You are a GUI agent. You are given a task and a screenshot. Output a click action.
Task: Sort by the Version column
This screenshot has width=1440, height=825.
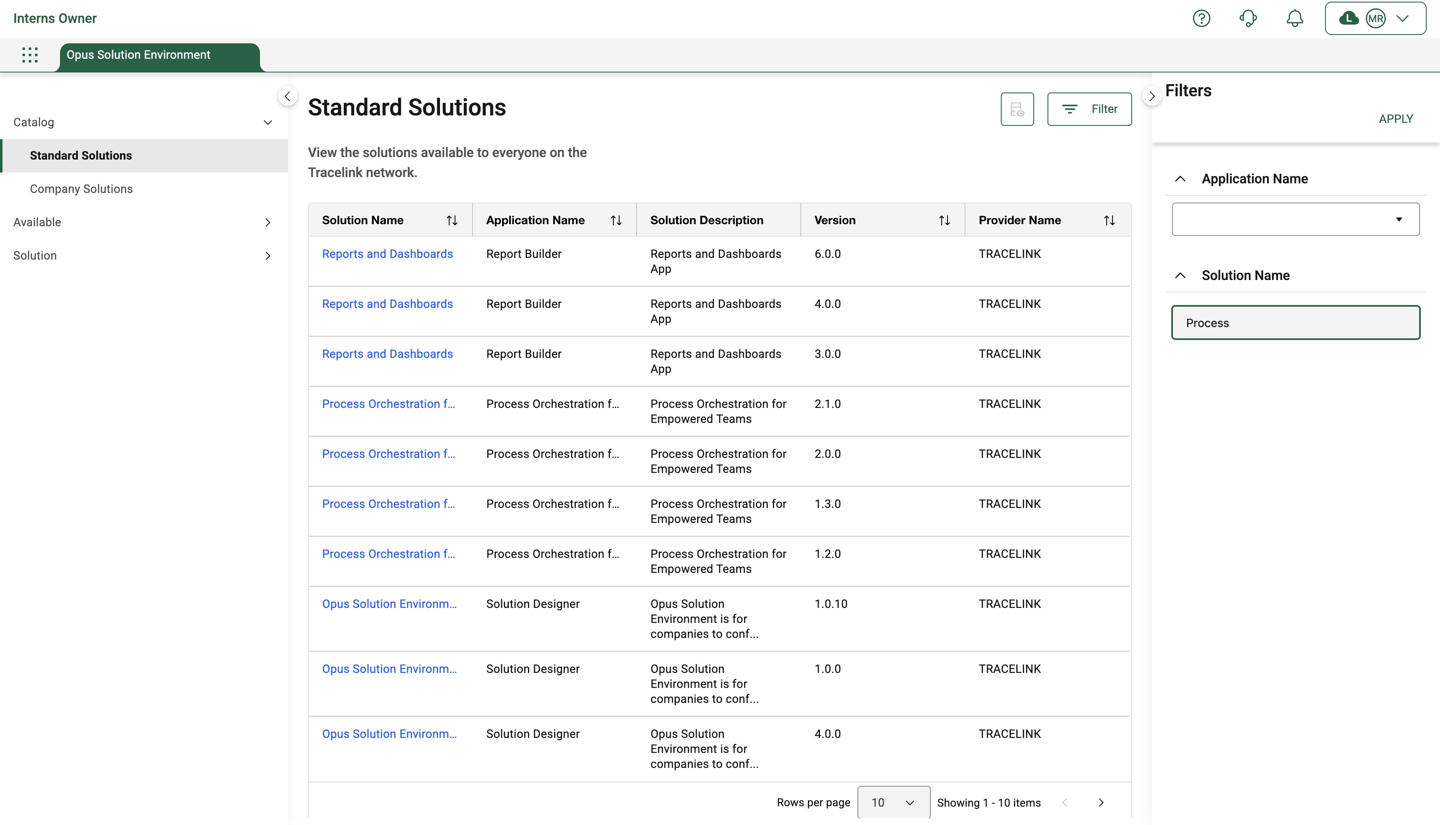(943, 220)
